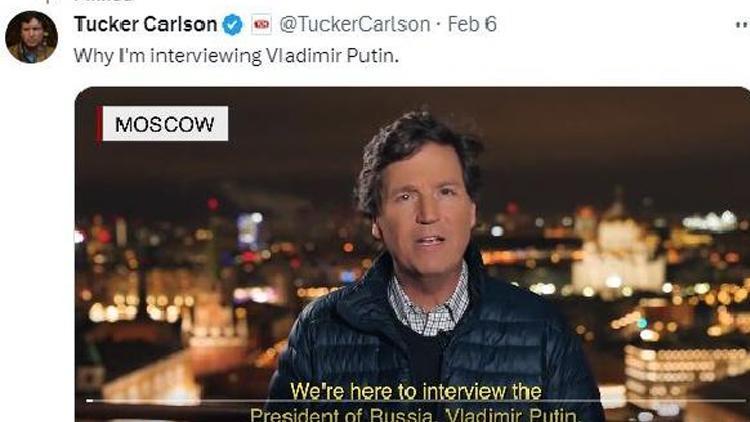Seek to the middle of video progress bar
The height and width of the screenshot is (422, 750).
coord(416,401)
